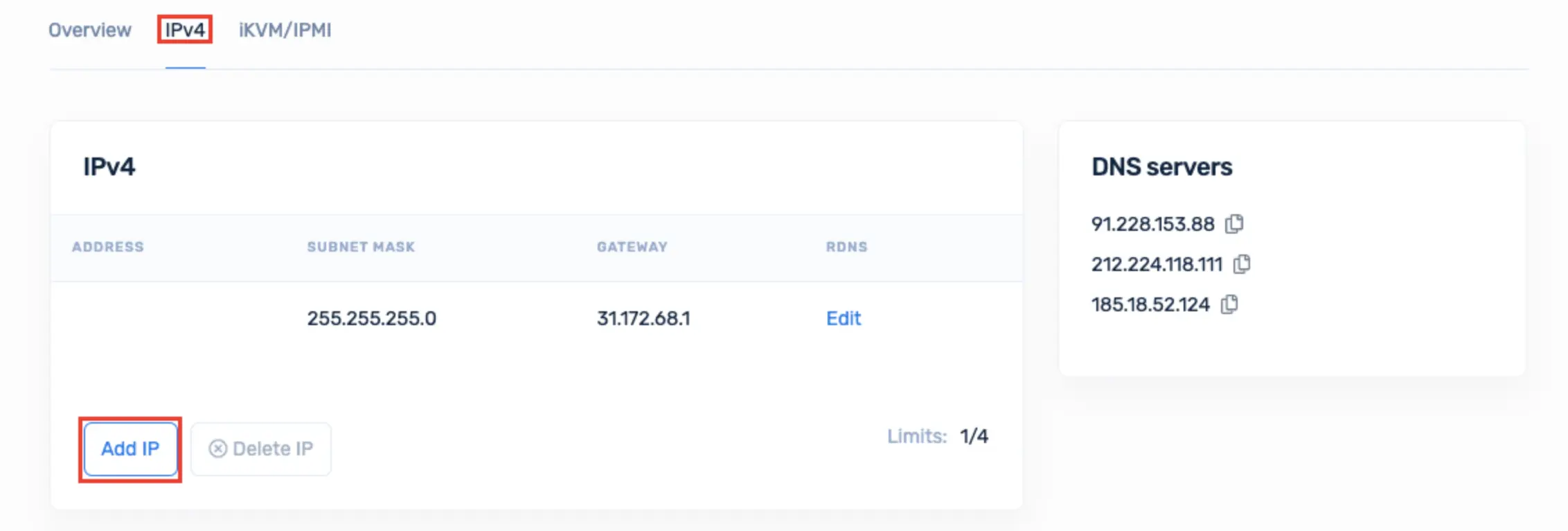
Task: Click the DNS address 91.228.153.88 text
Action: [1153, 224]
